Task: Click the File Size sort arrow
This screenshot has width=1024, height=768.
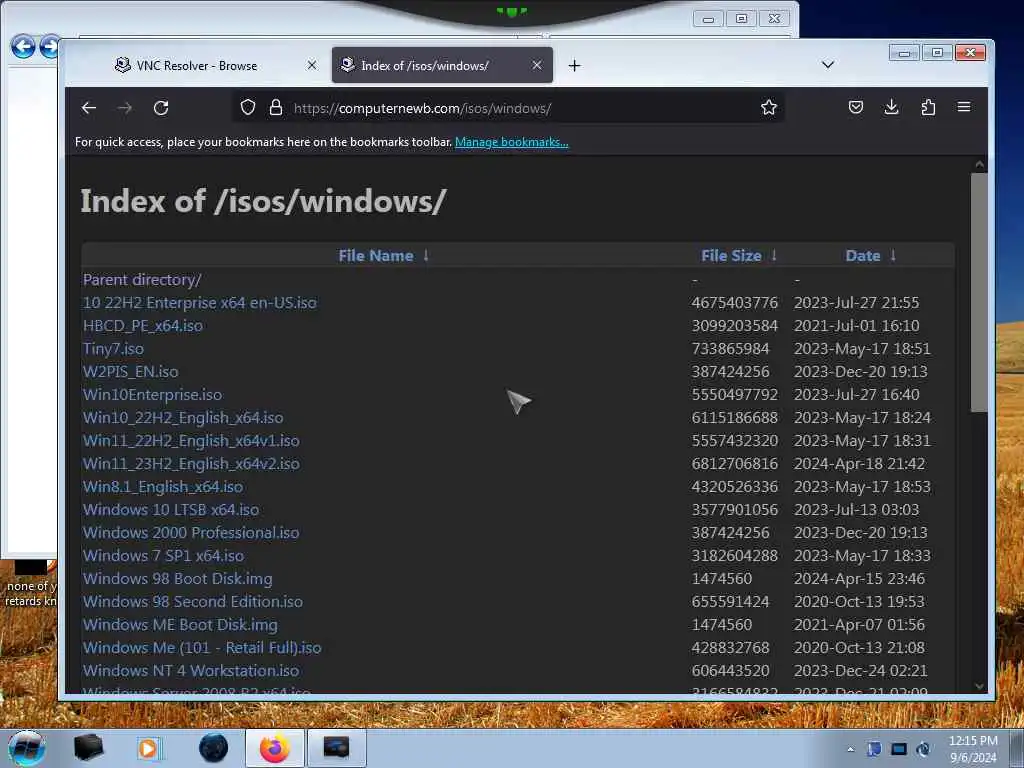Action: pos(774,255)
